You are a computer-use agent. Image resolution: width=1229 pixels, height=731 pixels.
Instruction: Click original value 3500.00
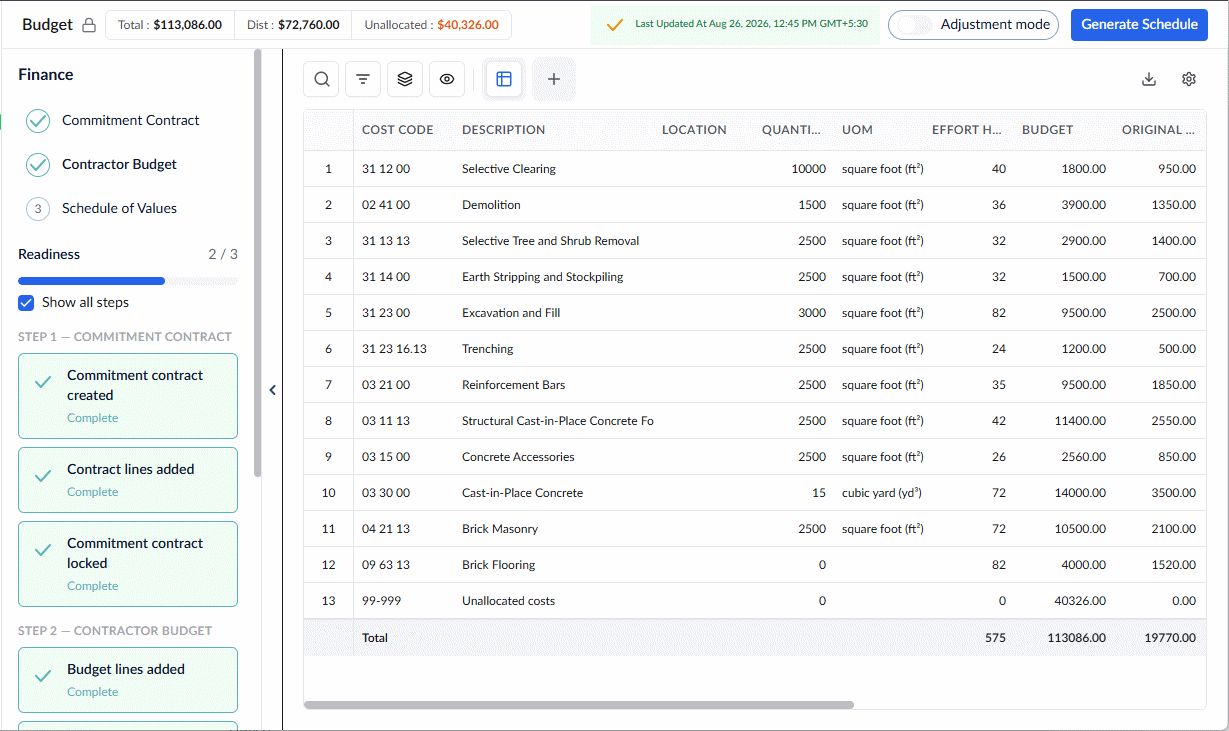coord(1170,493)
